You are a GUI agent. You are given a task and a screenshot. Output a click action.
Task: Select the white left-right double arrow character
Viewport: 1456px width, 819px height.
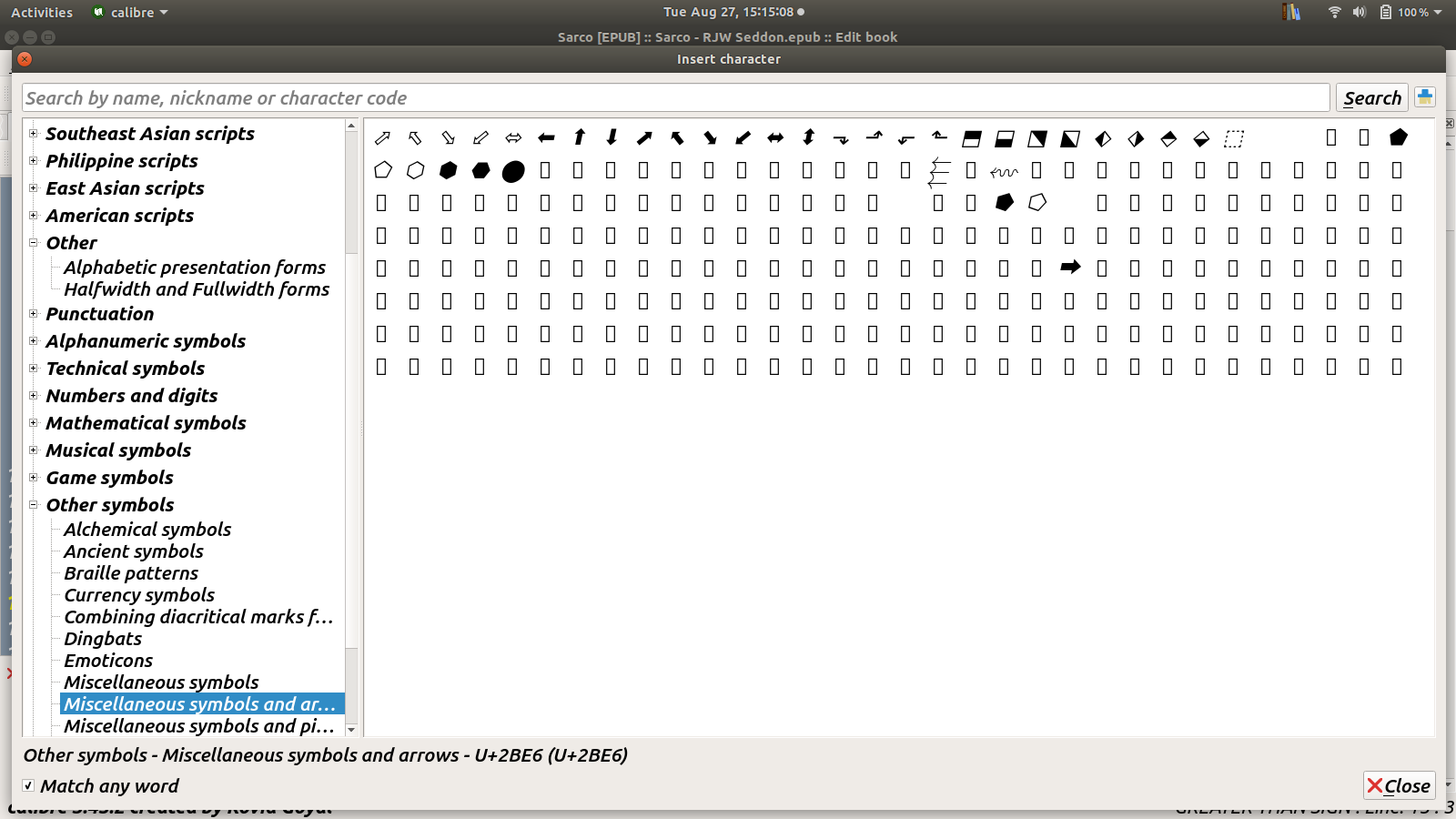513,138
